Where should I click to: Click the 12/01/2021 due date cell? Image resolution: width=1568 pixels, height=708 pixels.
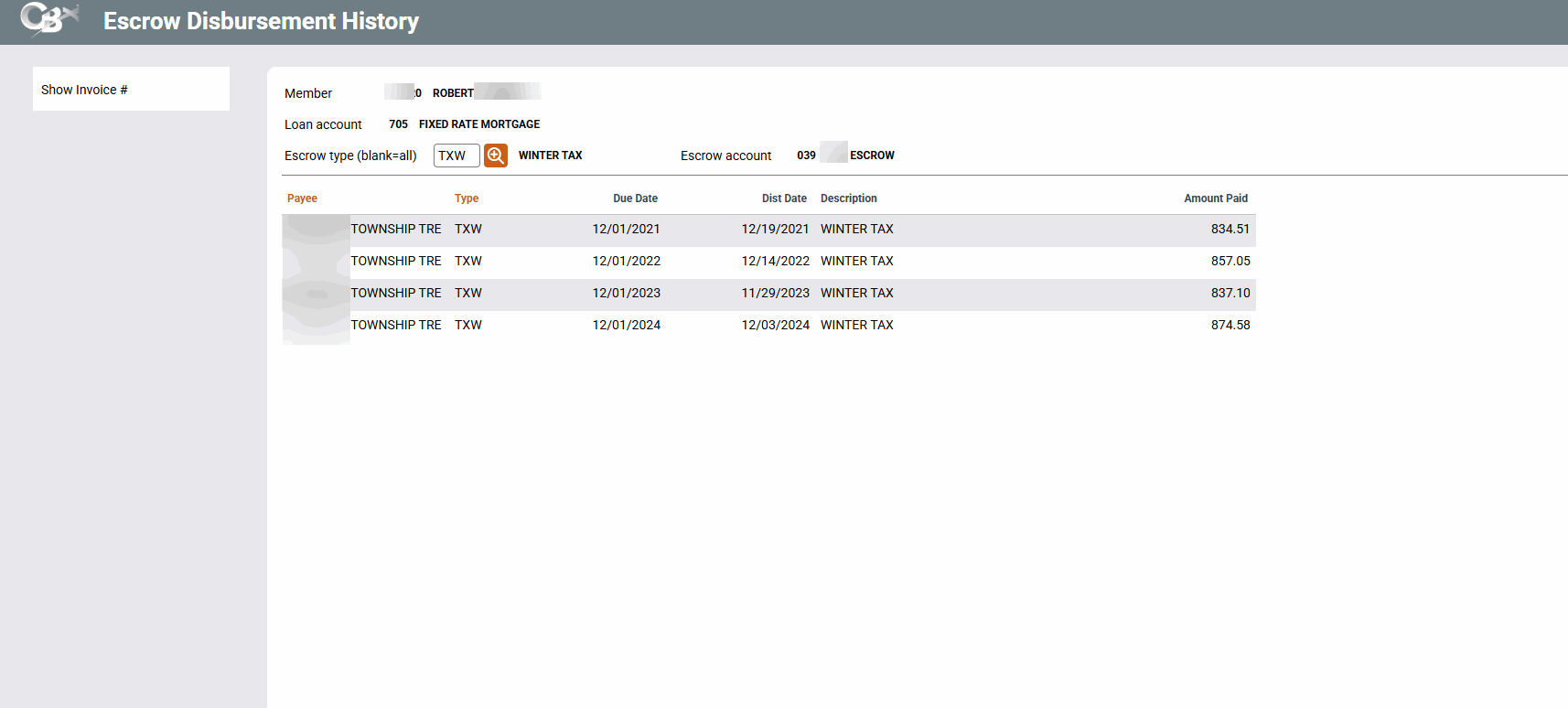coord(626,230)
